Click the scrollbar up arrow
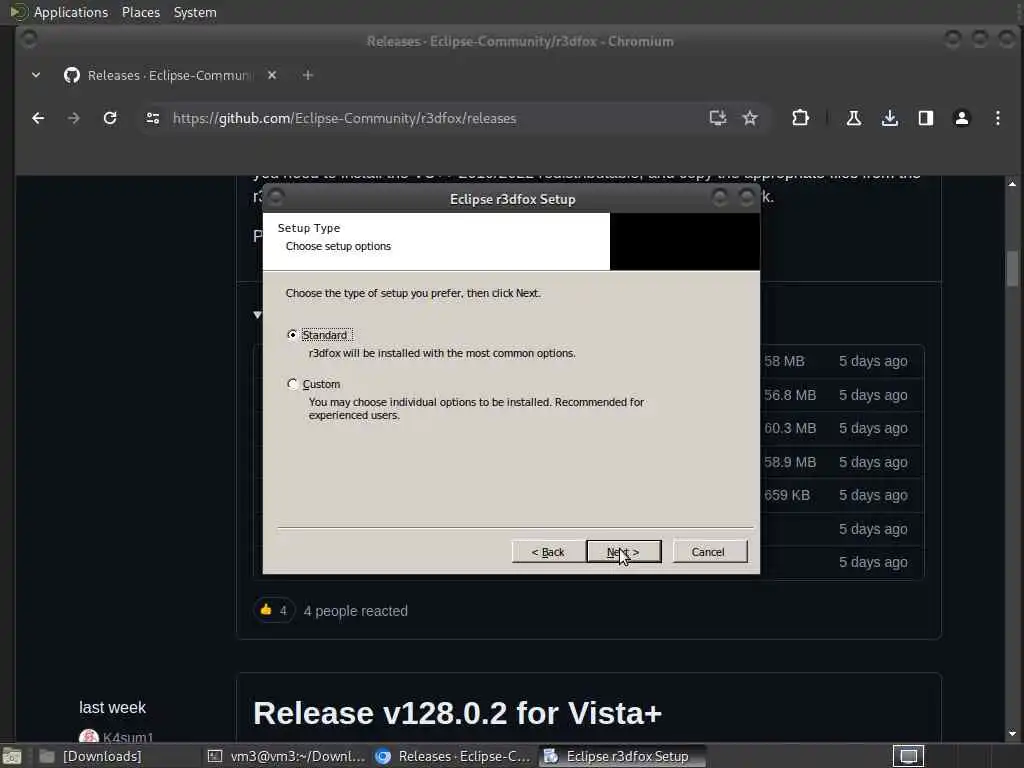 1012,184
